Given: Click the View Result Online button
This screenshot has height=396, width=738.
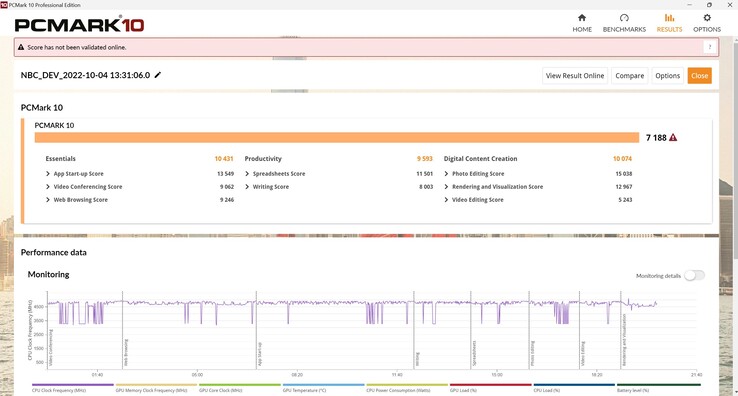Looking at the screenshot, I should point(575,76).
